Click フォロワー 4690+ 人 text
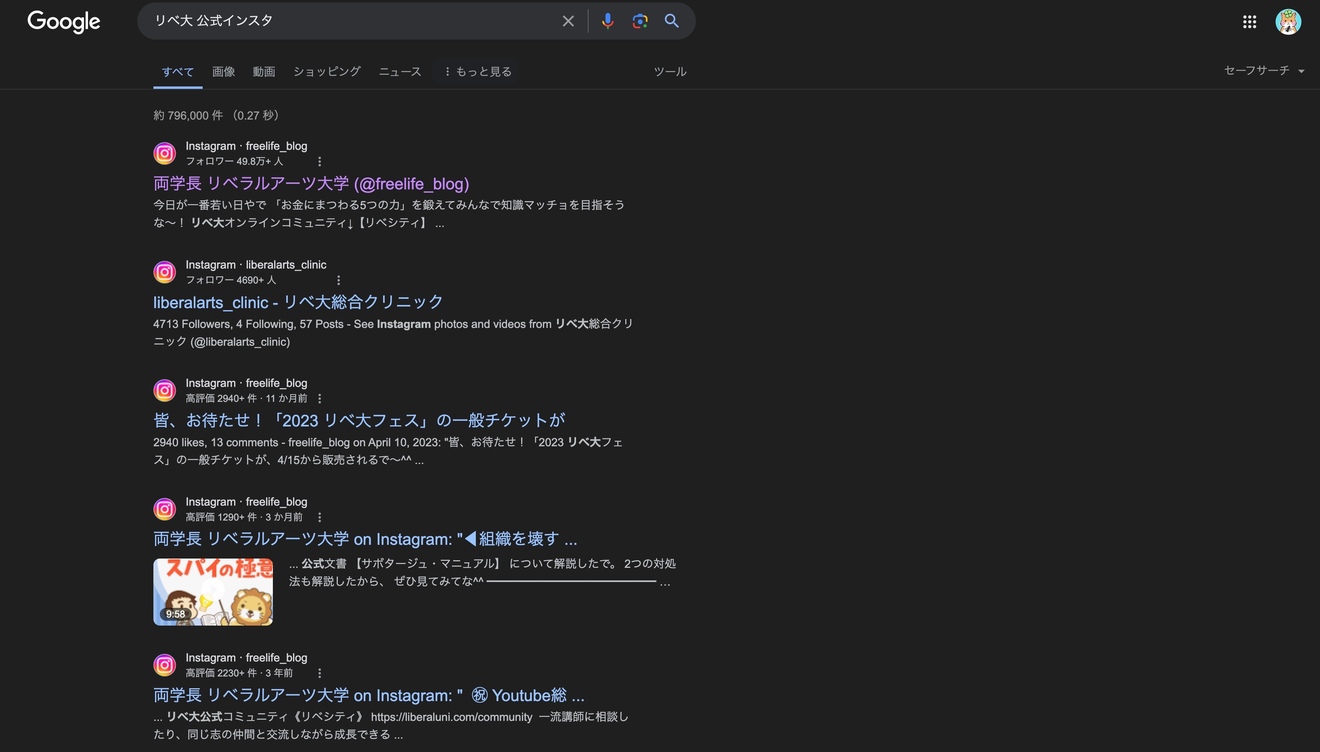 click(231, 281)
